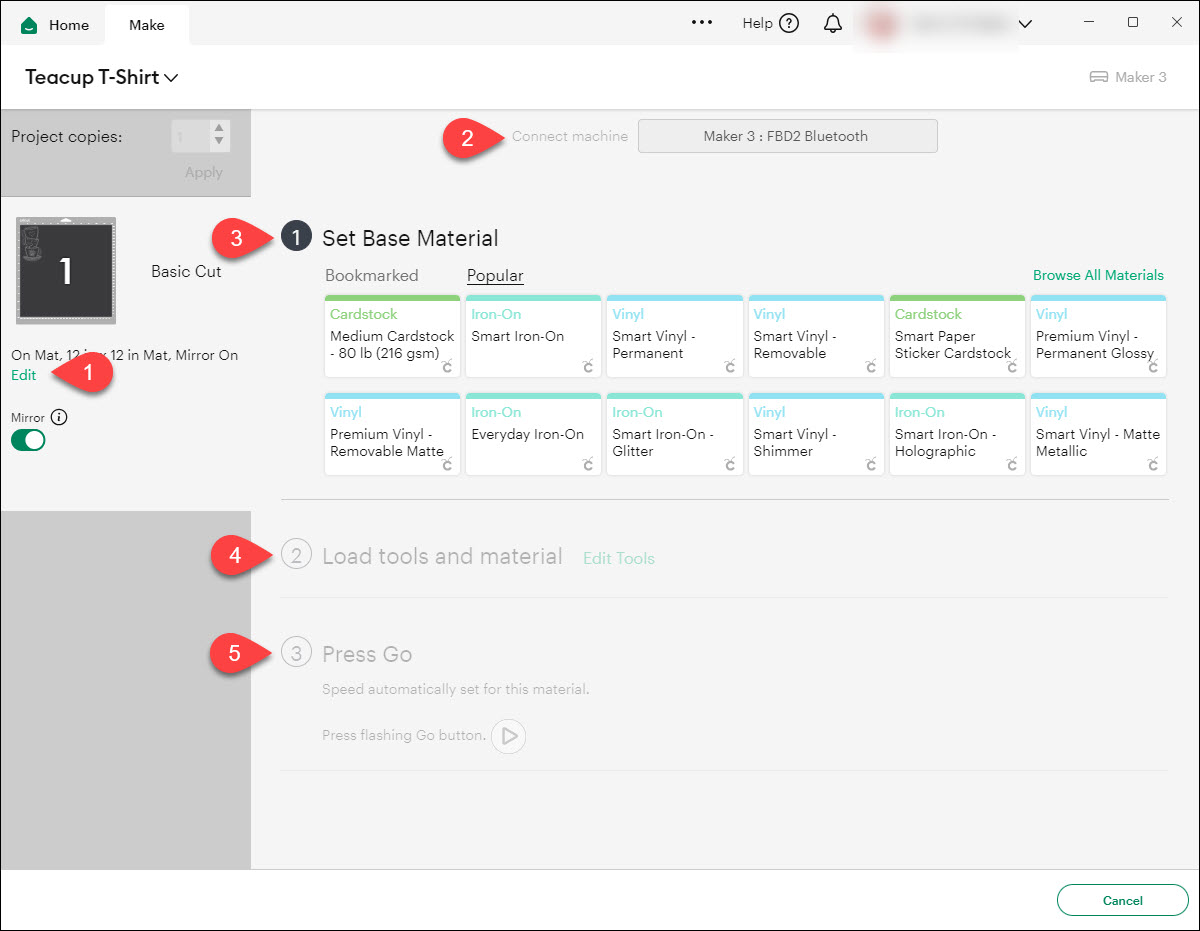Viewport: 1200px width, 931px height.
Task: Pick Smart Iron-On - Holographic material
Action: [x=957, y=434]
